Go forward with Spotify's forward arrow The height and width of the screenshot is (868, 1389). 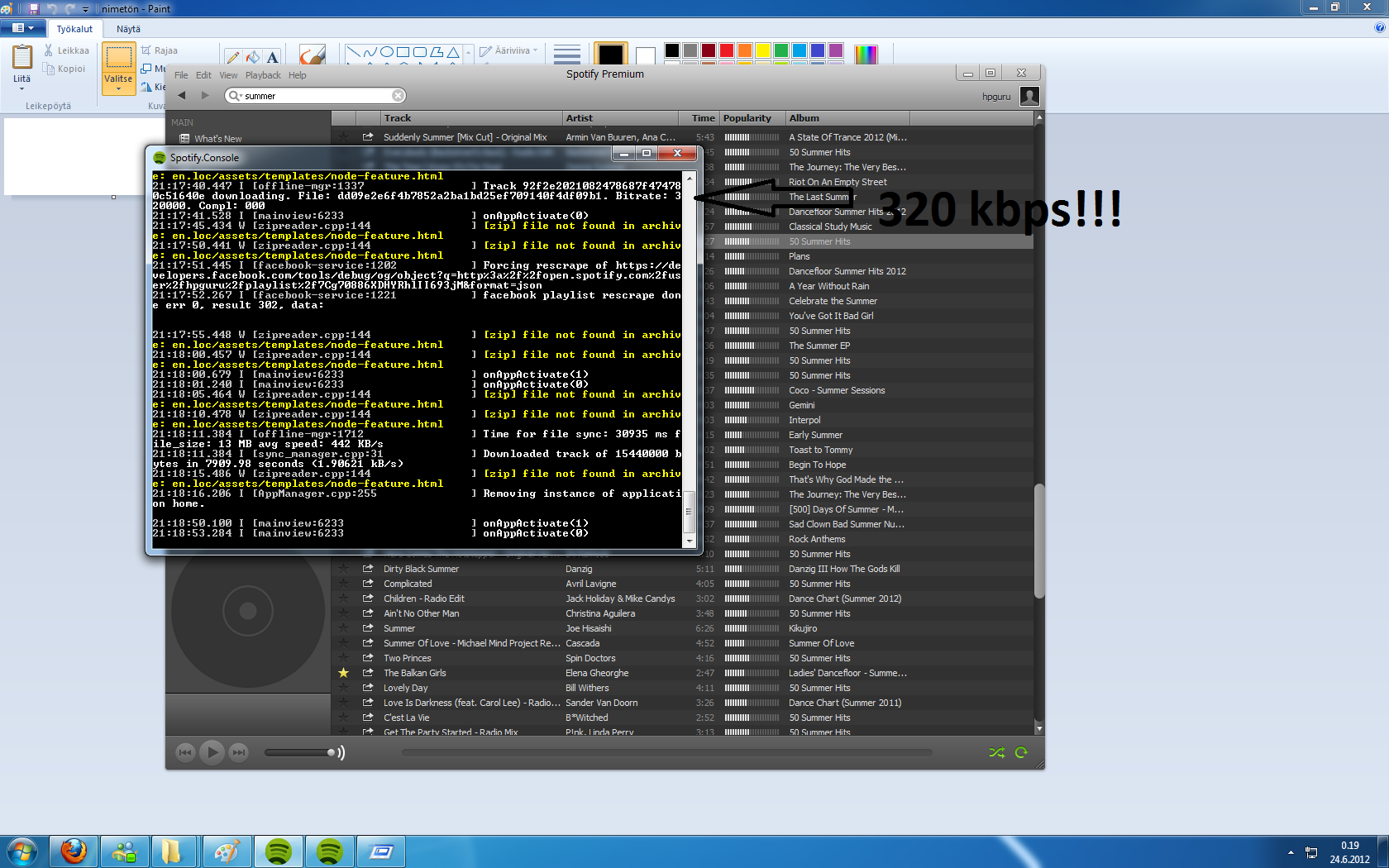pyautogui.click(x=205, y=96)
